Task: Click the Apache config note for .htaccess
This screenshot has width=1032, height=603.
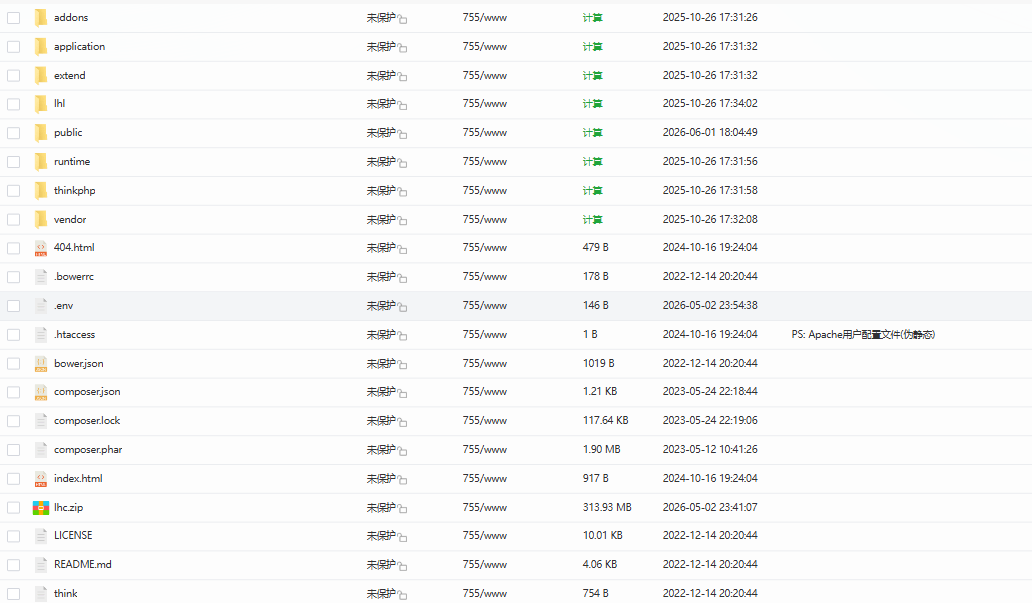Action: (863, 334)
